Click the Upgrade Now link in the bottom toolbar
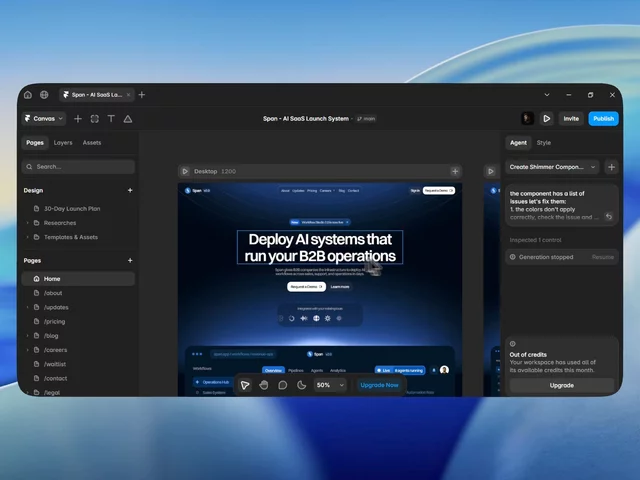The width and height of the screenshot is (640, 480). coord(379,385)
